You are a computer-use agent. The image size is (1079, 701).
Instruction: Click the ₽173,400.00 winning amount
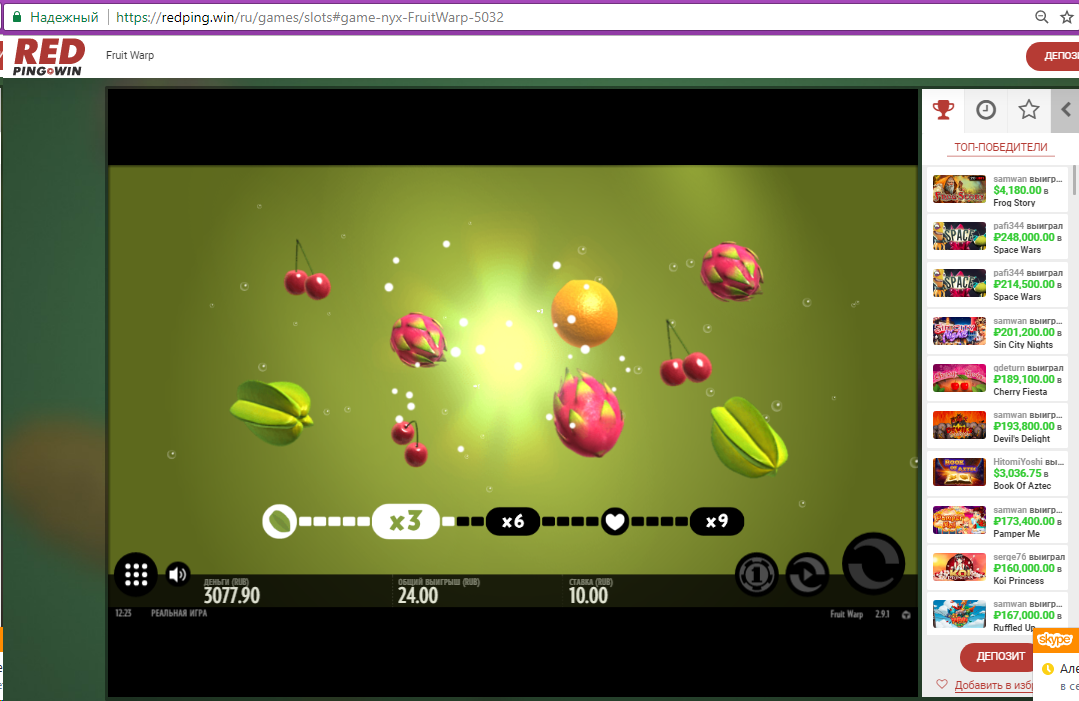point(1024,521)
